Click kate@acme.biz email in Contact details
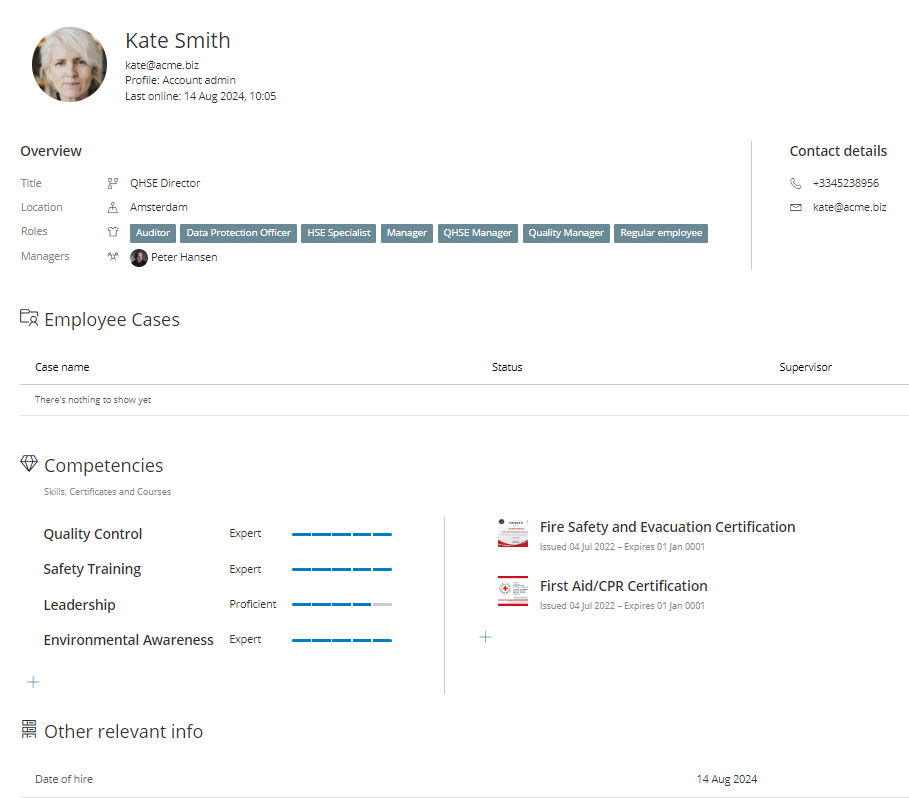The height and width of the screenshot is (798, 909). point(849,207)
